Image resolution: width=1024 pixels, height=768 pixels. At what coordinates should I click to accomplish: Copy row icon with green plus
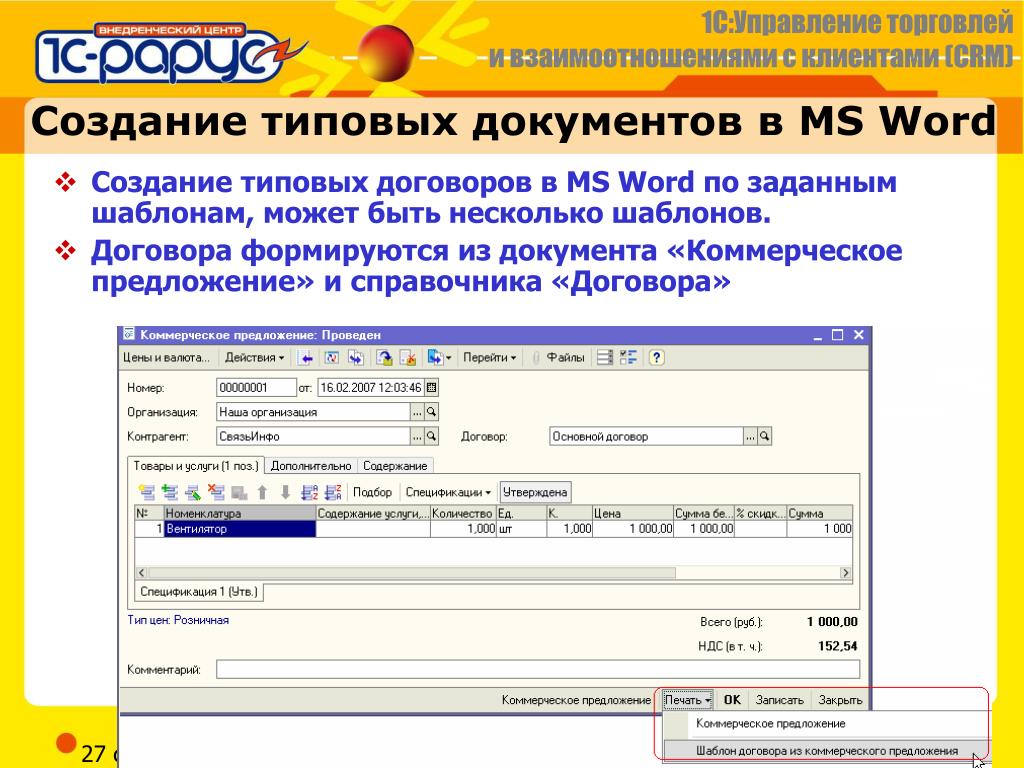(170, 492)
